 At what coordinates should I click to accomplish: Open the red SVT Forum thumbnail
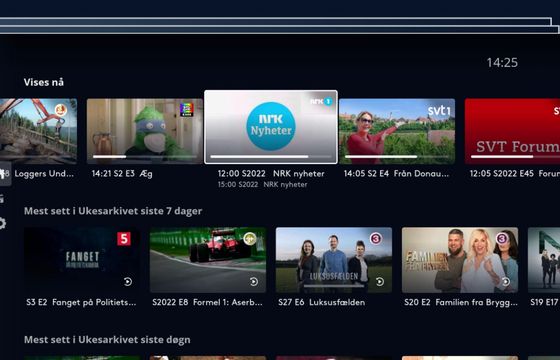point(512,131)
